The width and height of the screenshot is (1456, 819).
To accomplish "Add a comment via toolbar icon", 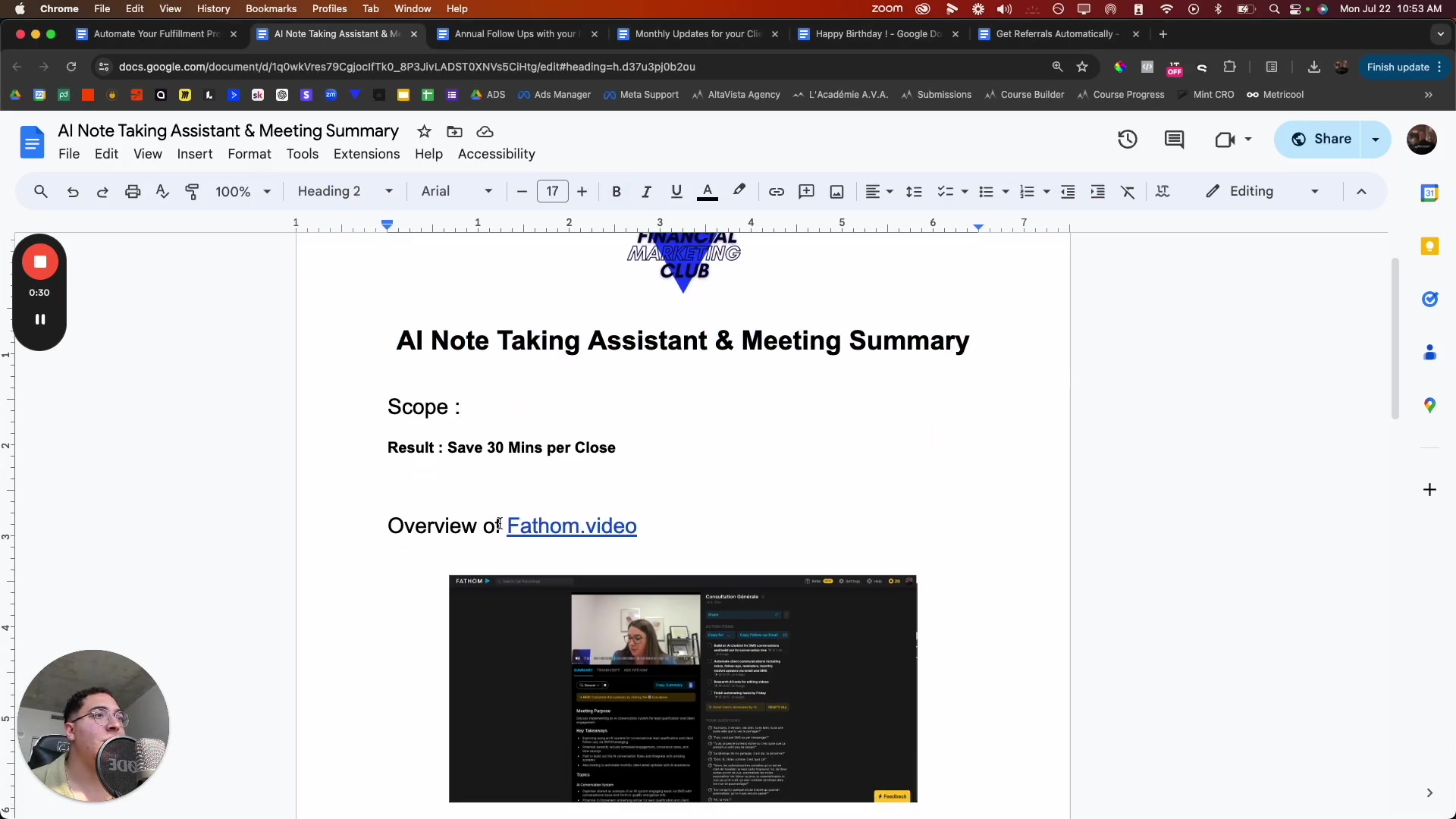I will point(807,192).
